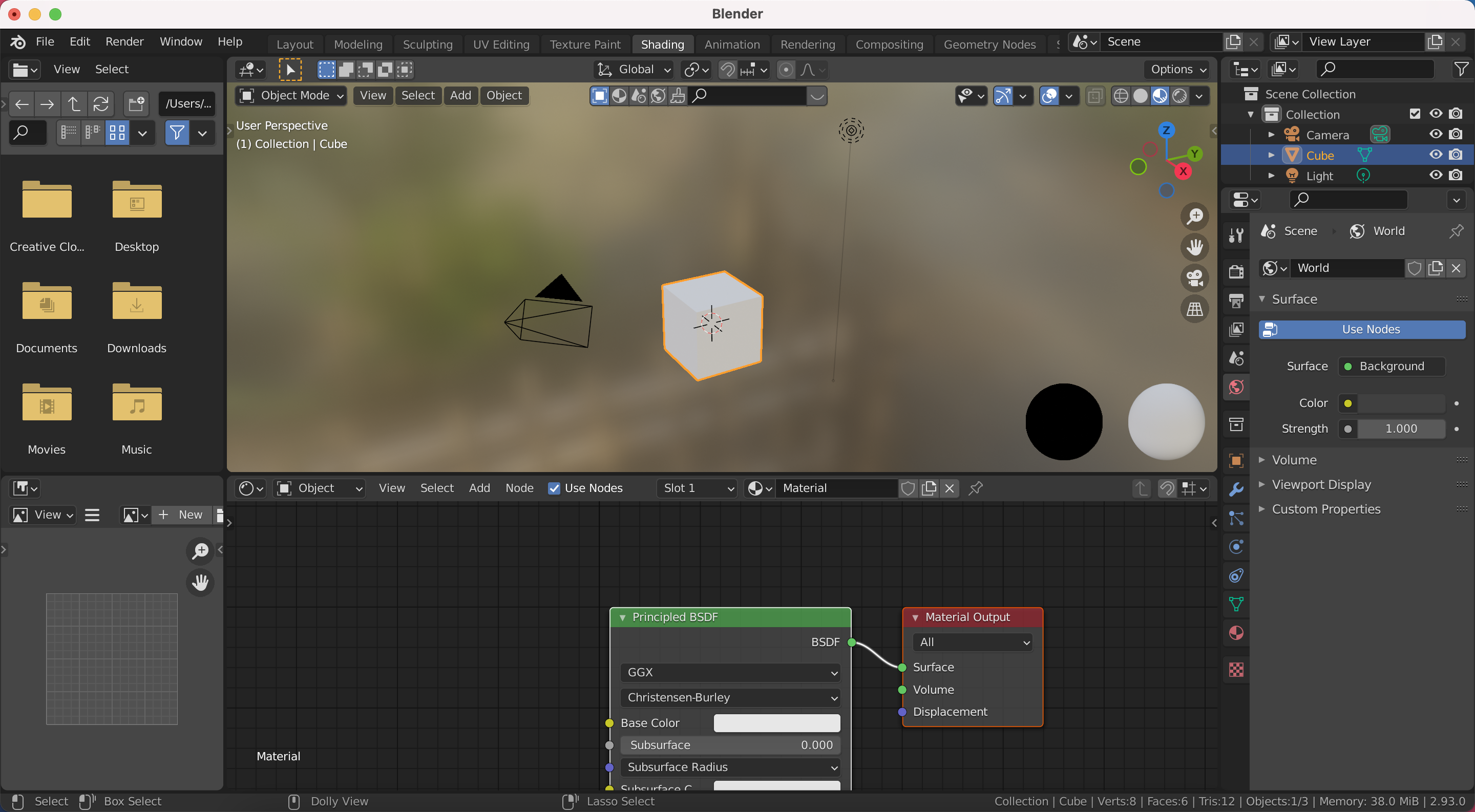Open the Tool properties tab icon
The height and width of the screenshot is (812, 1475).
pos(1236,234)
